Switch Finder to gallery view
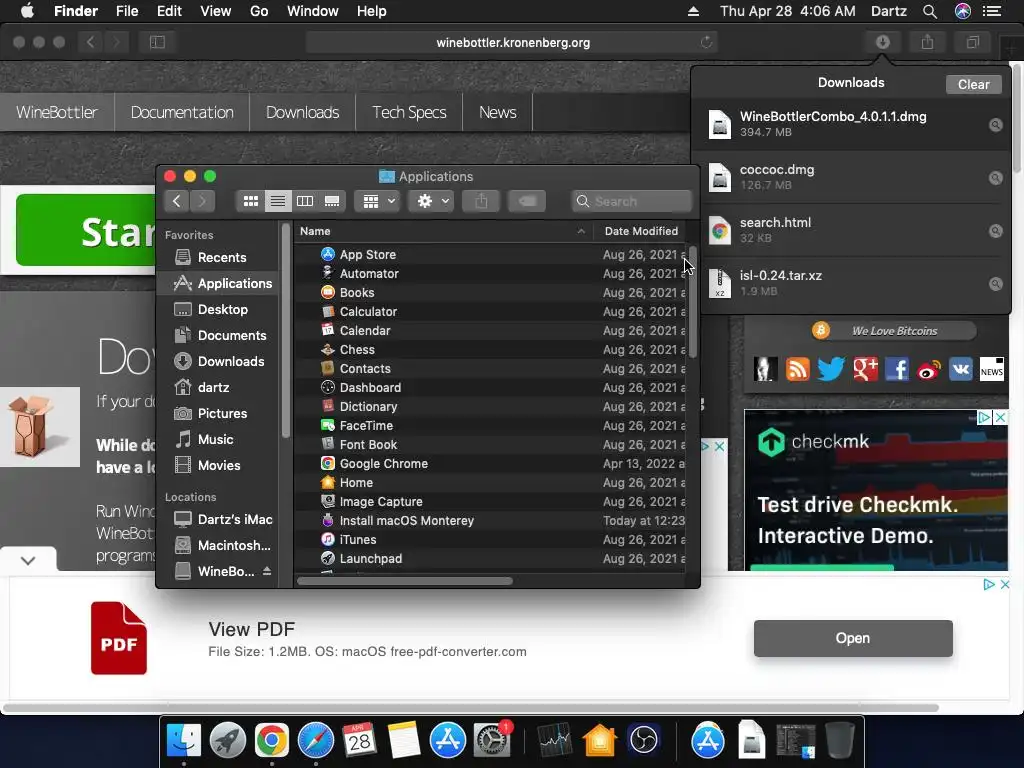This screenshot has width=1024, height=768. (332, 201)
